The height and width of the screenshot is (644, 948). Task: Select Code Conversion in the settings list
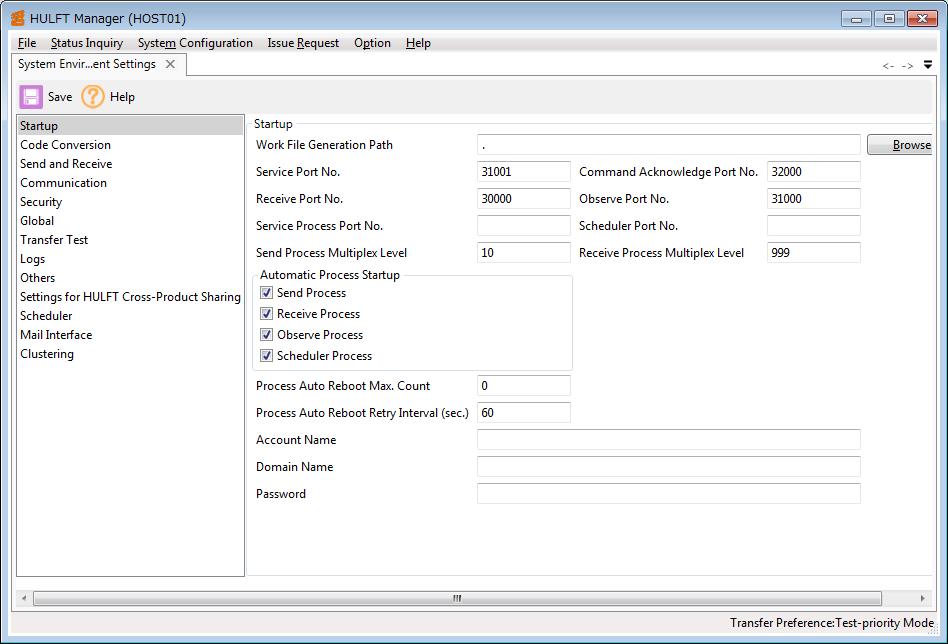coord(130,145)
